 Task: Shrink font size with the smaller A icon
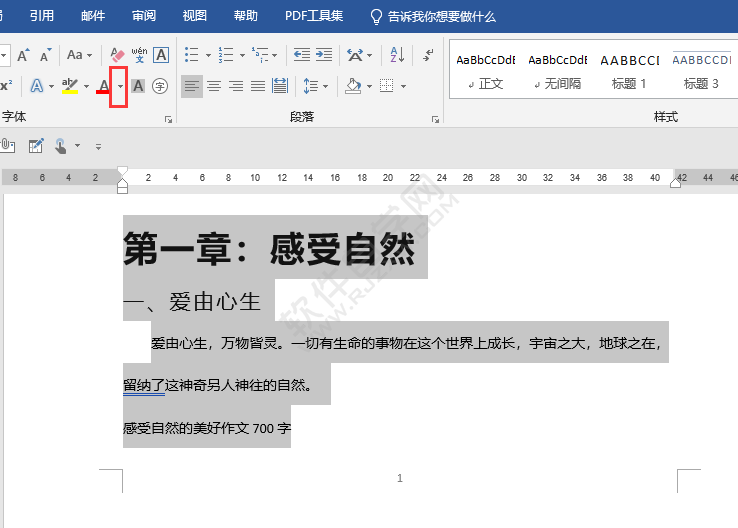coord(45,55)
